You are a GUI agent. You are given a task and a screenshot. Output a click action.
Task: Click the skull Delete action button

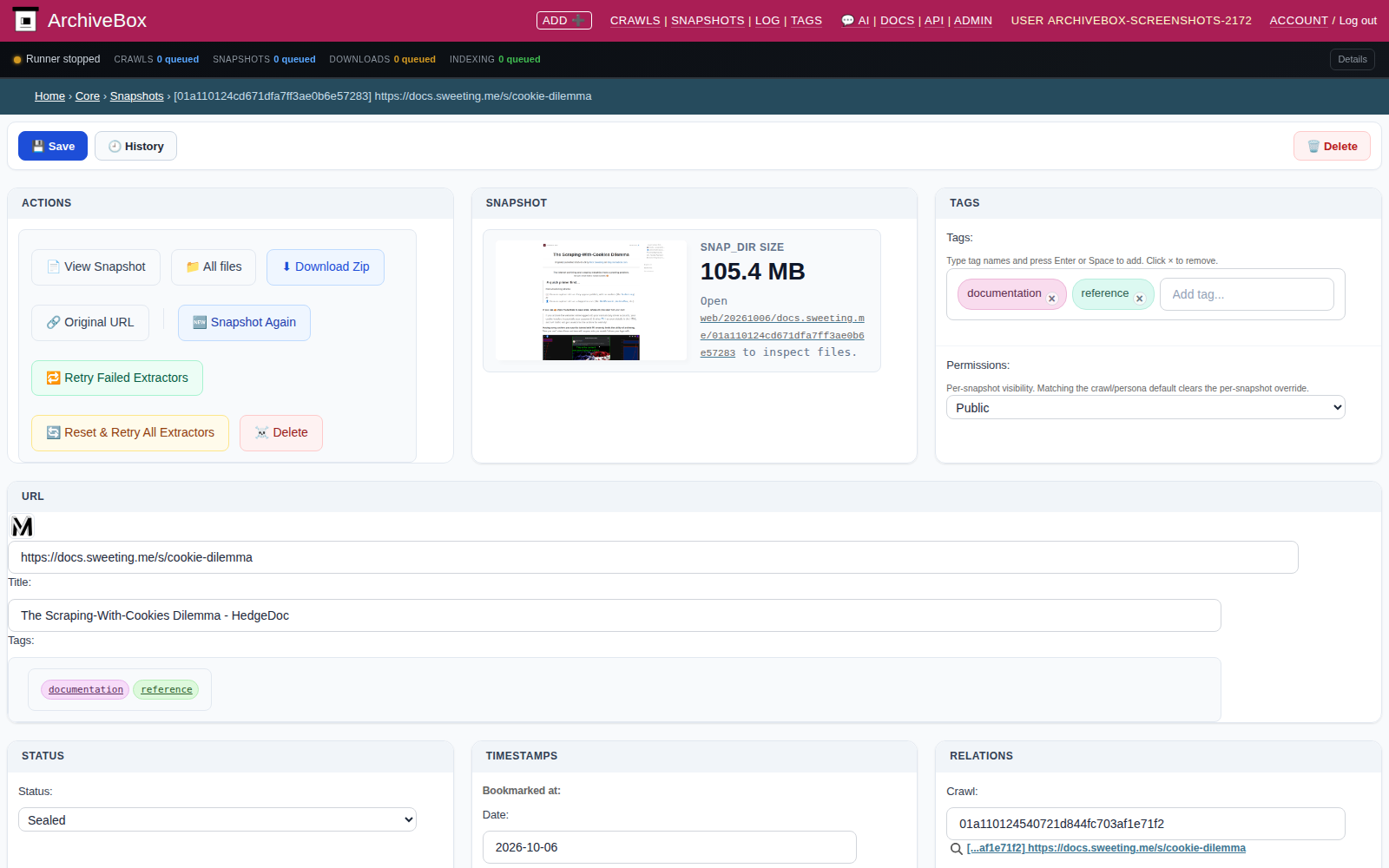click(x=281, y=432)
